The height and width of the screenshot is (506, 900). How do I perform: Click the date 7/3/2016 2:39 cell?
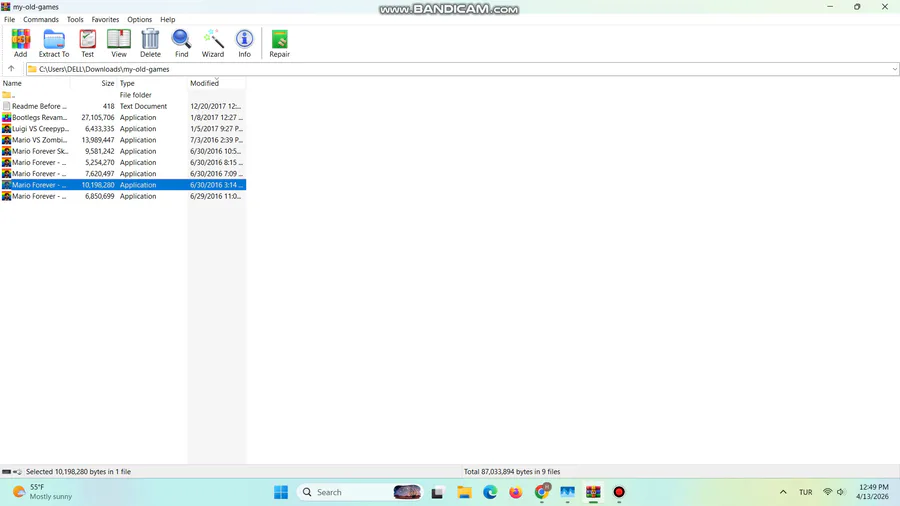[x=216, y=140]
